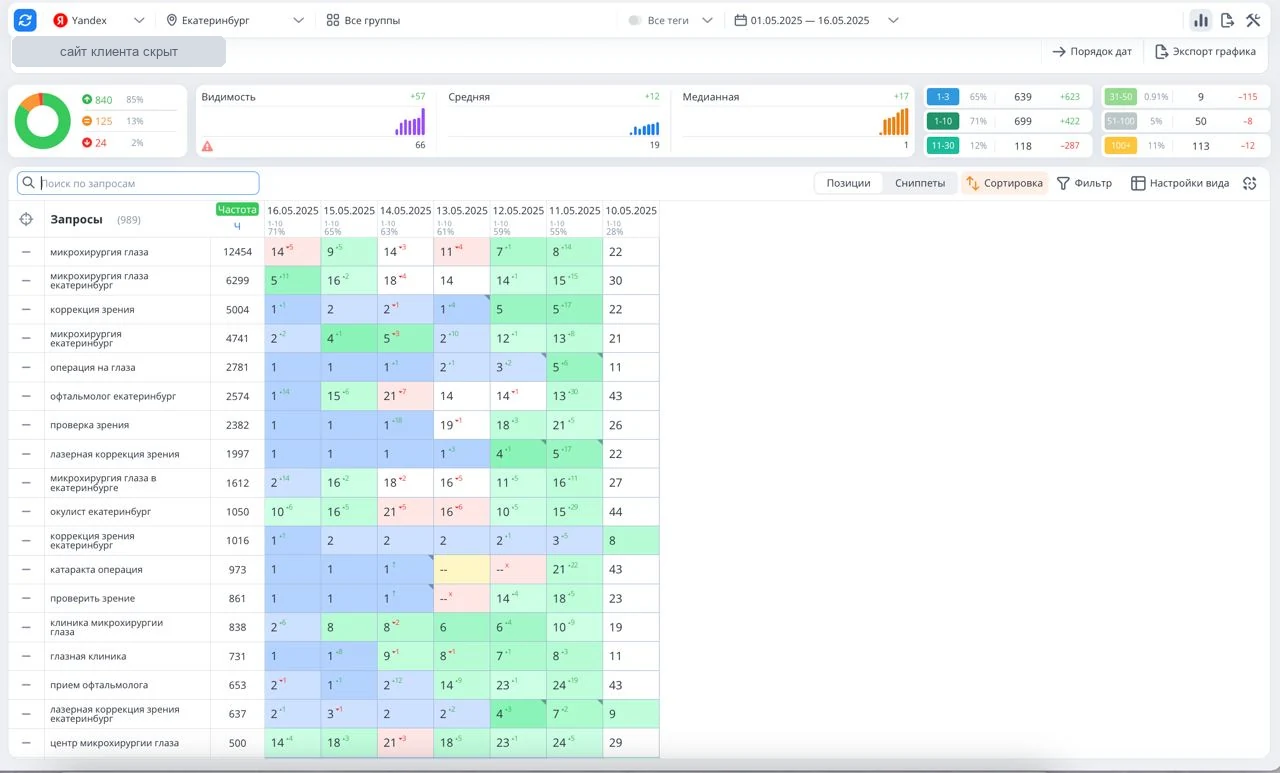This screenshot has height=773, width=1280.
Task: Click the icon right of Настройки вида
Action: [1250, 183]
